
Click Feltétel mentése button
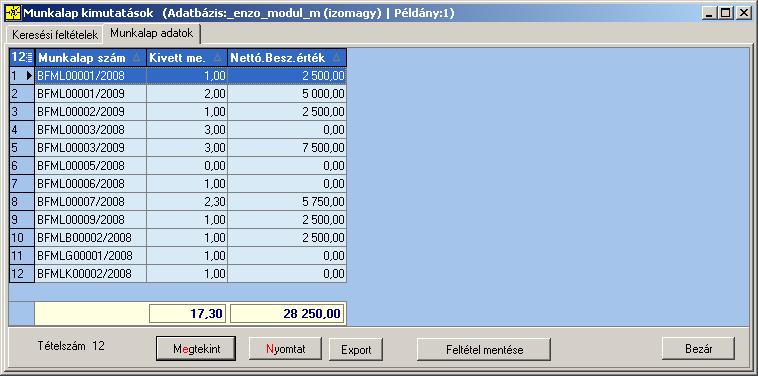(x=484, y=349)
